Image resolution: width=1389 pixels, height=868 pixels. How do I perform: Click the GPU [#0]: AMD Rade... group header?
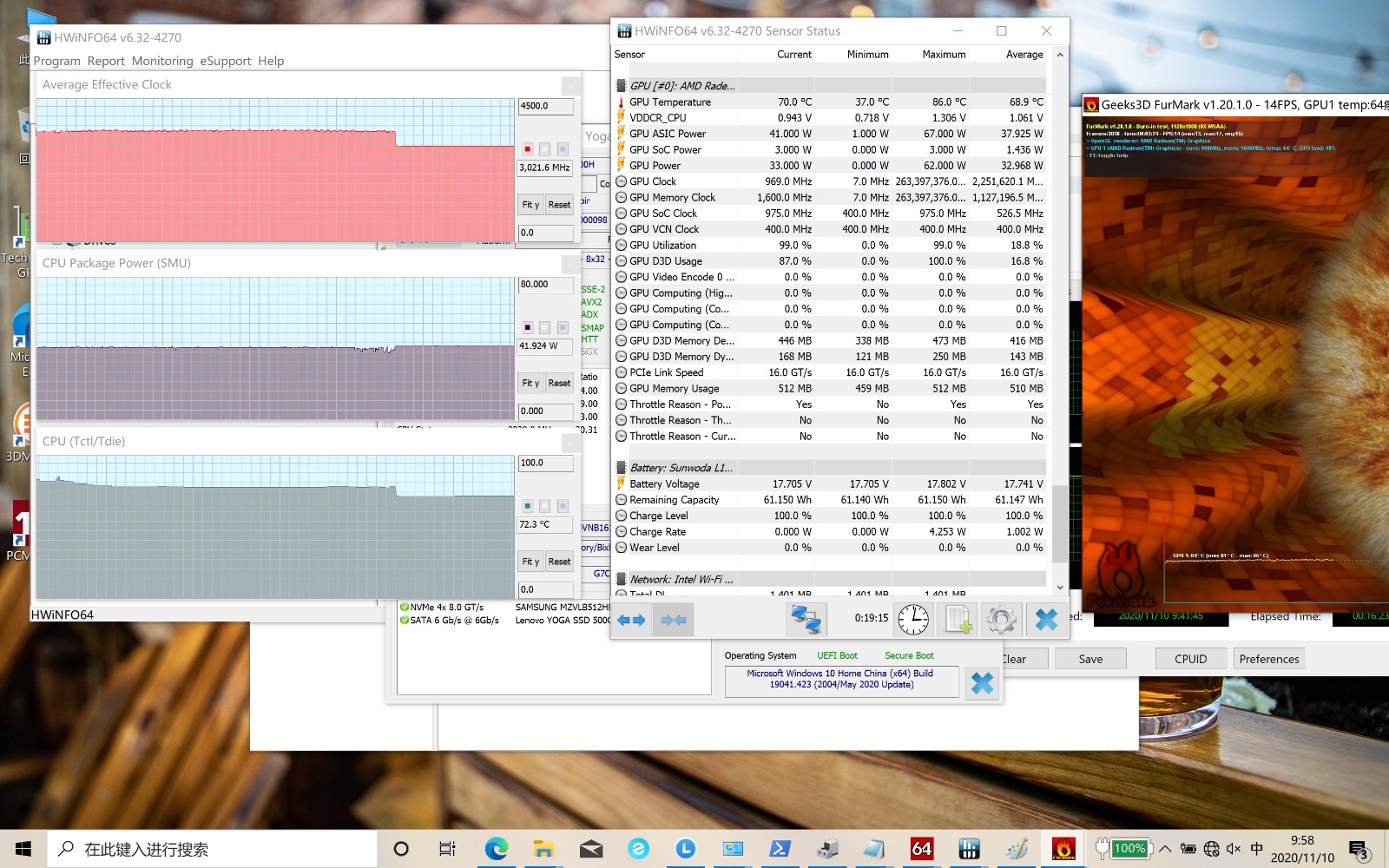point(831,86)
